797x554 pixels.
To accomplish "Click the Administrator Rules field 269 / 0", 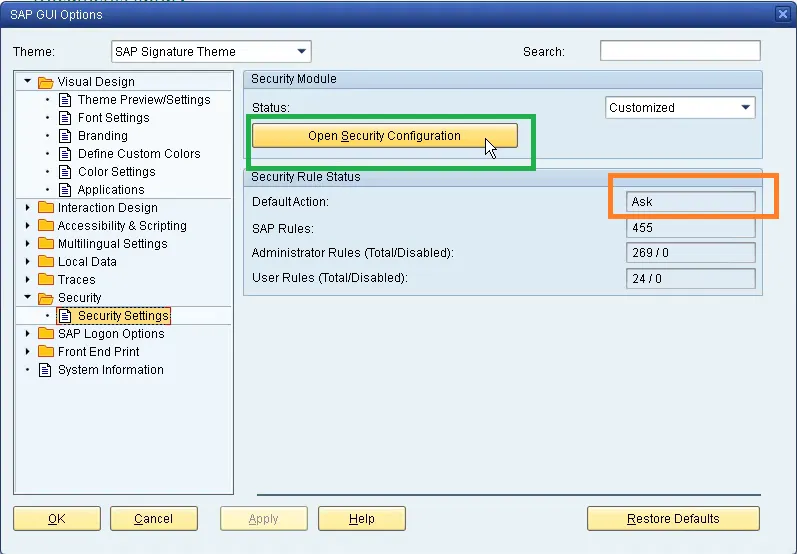I will coord(691,253).
